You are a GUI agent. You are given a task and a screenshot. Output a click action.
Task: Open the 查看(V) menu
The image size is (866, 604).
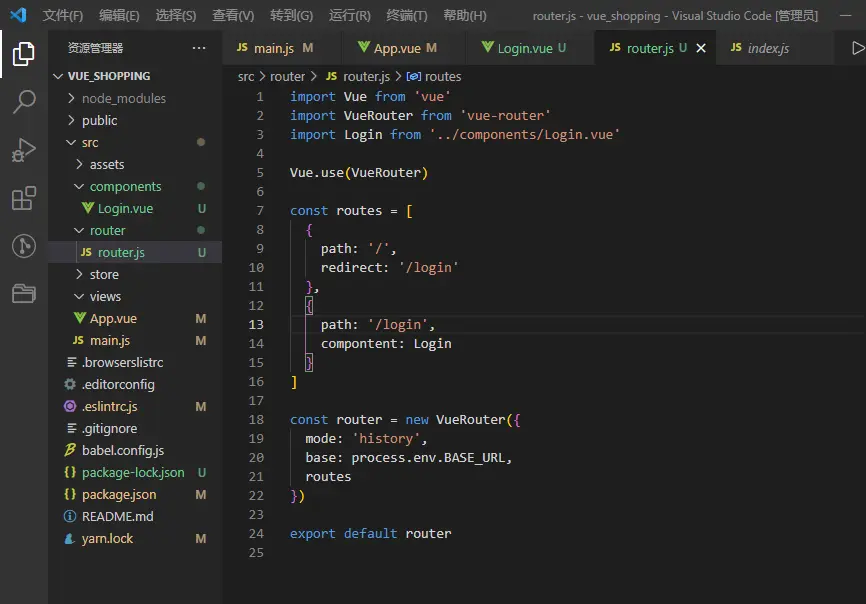click(x=233, y=15)
